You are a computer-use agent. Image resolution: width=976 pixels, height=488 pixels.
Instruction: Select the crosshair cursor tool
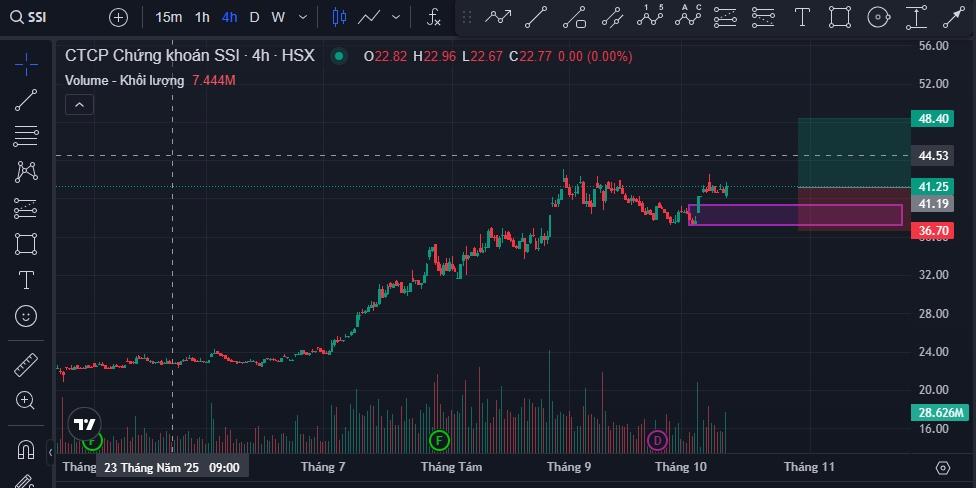(x=26, y=65)
